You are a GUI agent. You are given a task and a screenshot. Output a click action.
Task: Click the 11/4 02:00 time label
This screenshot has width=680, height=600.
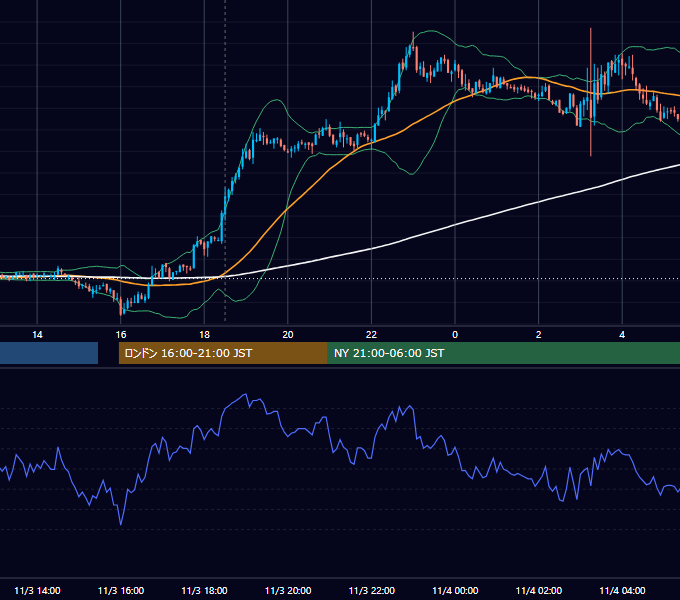coord(539,590)
